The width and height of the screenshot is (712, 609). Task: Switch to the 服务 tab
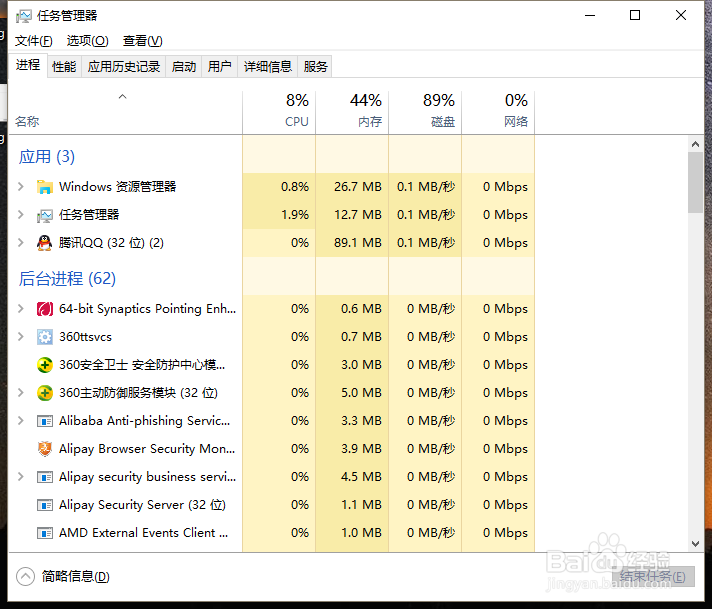(x=316, y=67)
